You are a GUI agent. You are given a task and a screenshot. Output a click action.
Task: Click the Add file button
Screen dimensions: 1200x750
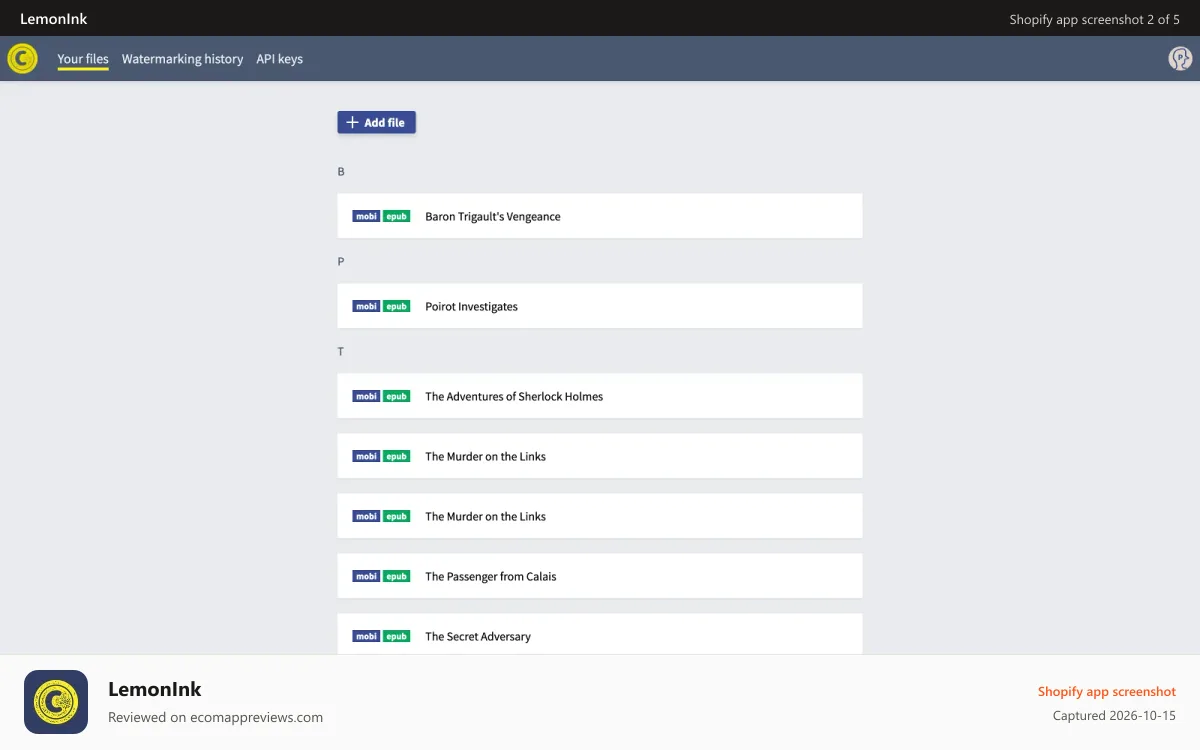click(376, 122)
